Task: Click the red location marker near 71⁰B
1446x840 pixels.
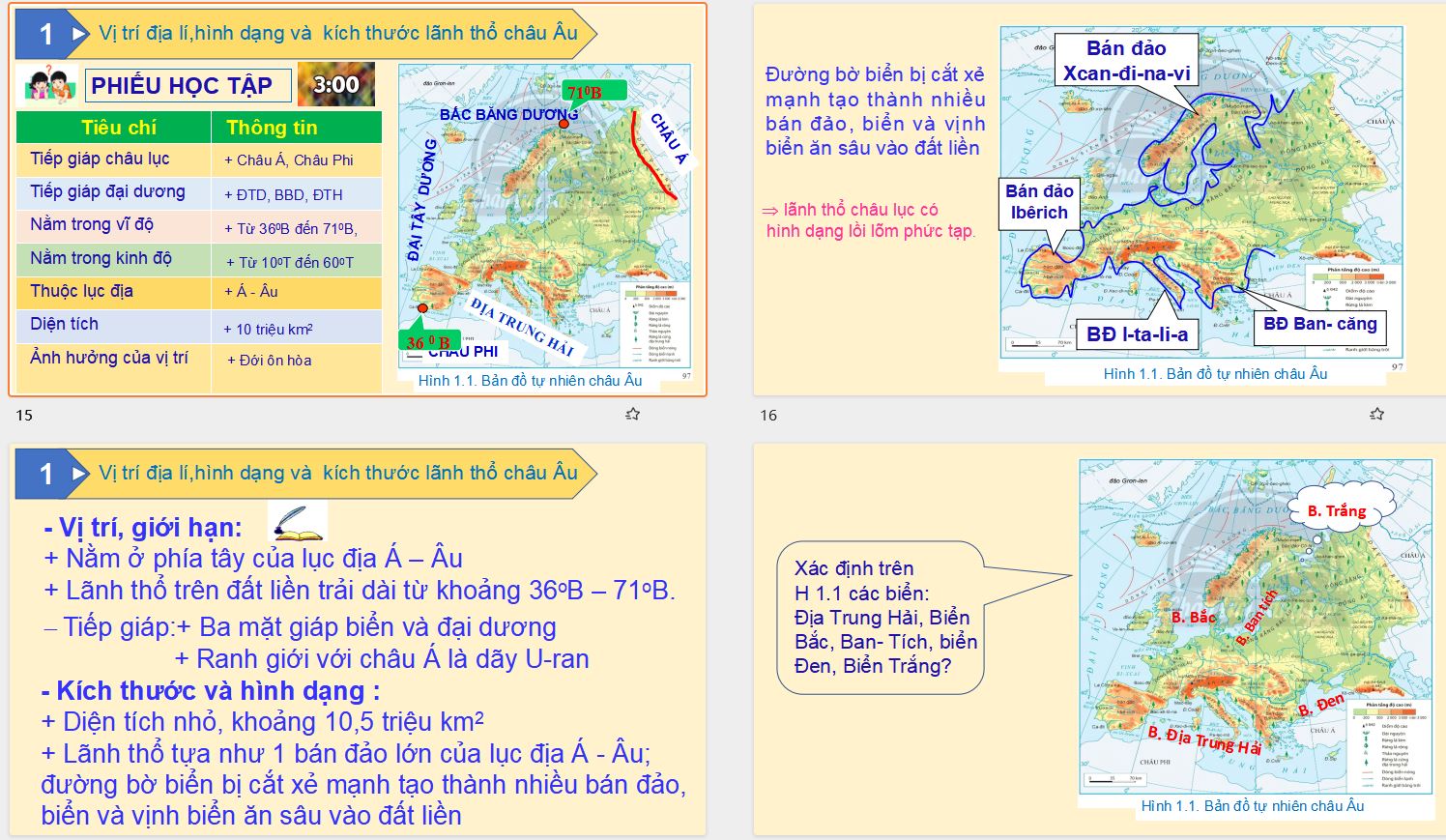Action: (564, 124)
